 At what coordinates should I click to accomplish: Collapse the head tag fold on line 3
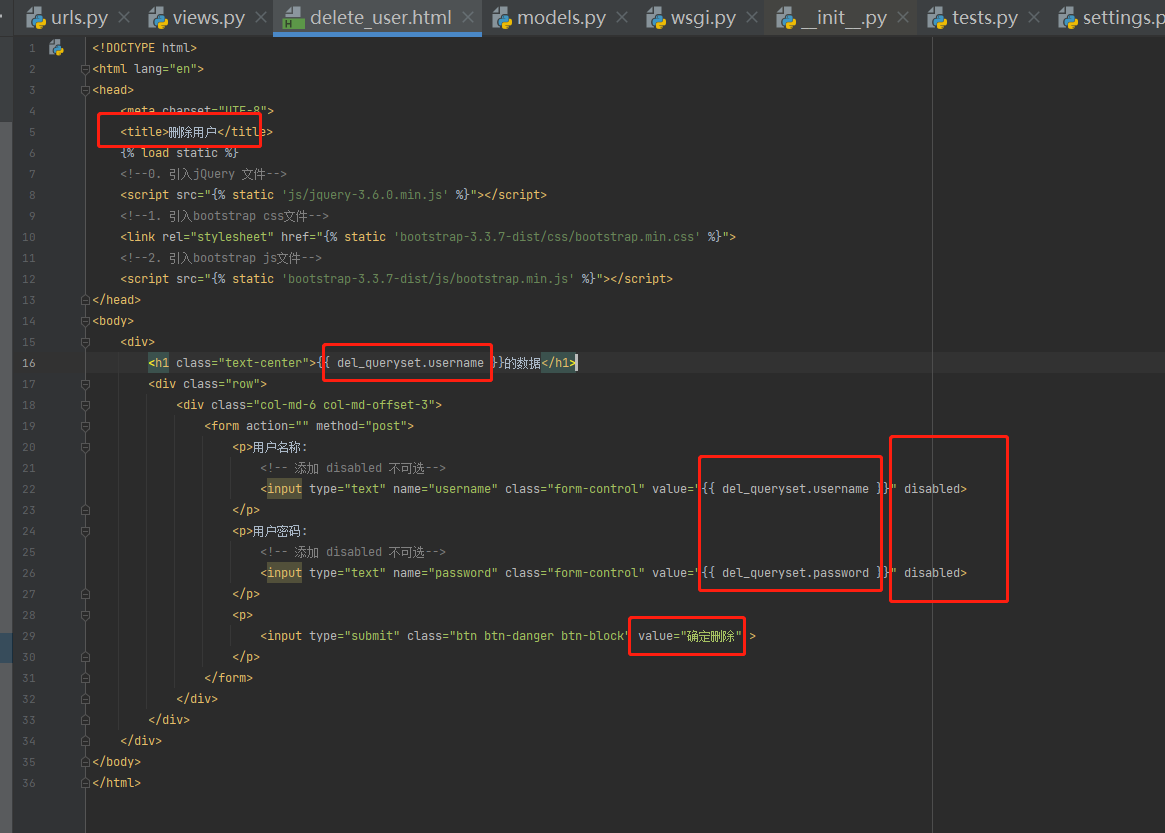[x=86, y=90]
